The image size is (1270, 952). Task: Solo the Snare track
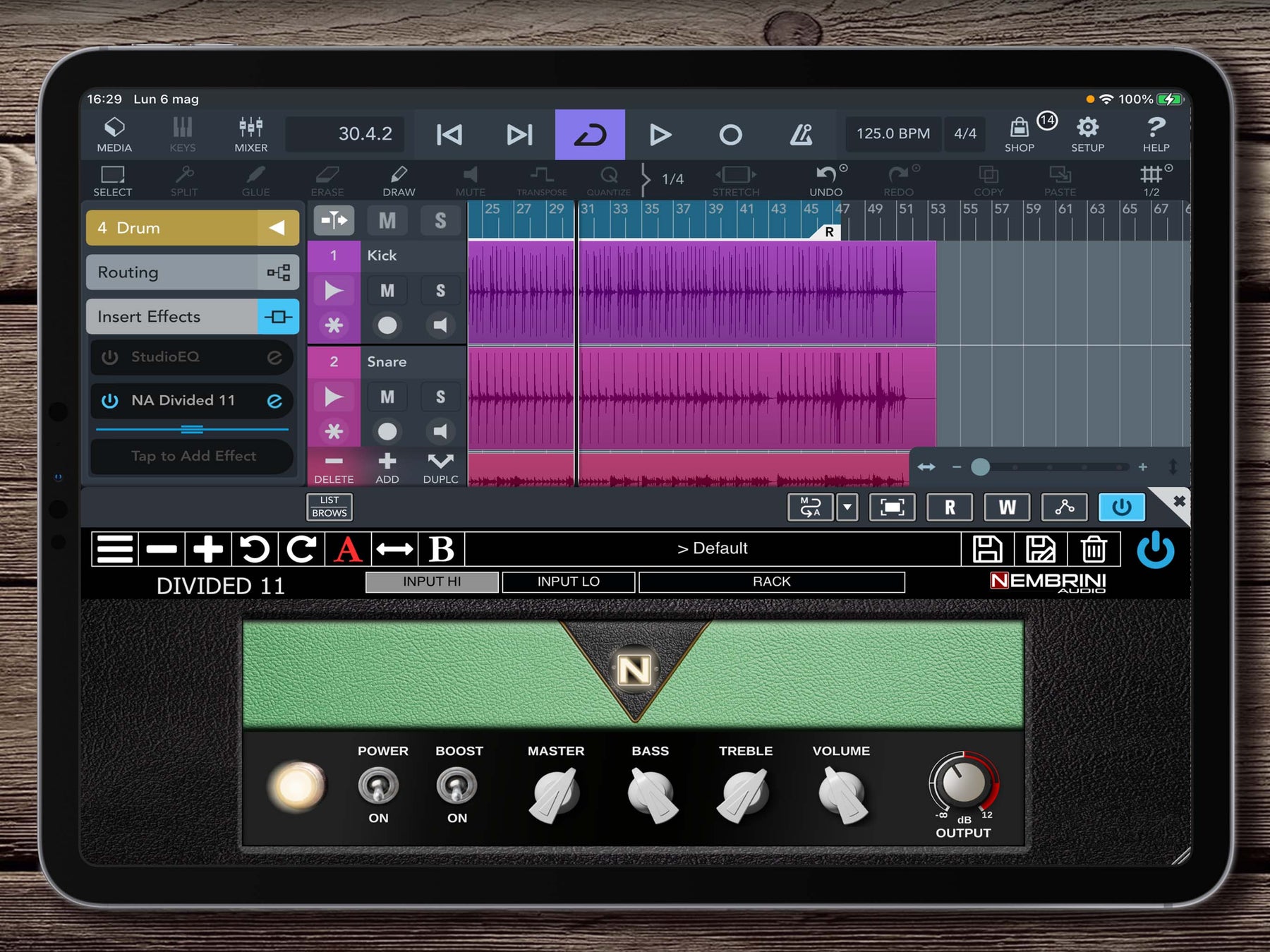(x=440, y=397)
